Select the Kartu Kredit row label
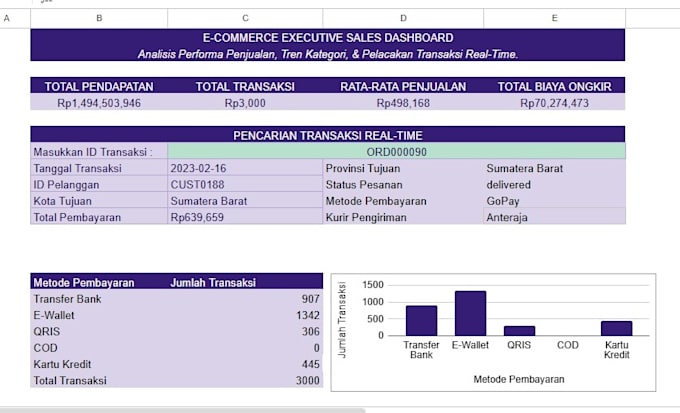This screenshot has height=413, width=680. [62, 364]
